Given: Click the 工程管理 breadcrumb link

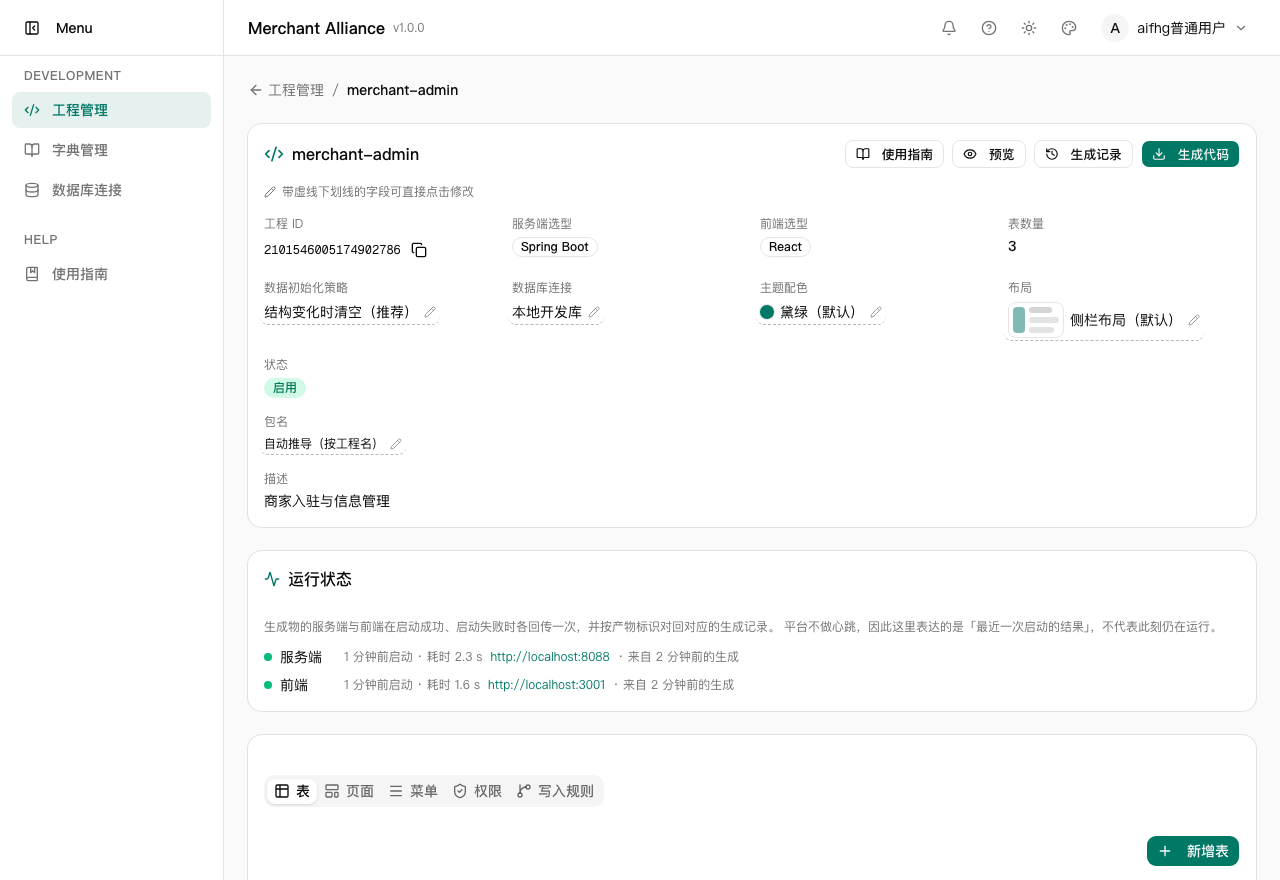Looking at the screenshot, I should pyautogui.click(x=296, y=90).
